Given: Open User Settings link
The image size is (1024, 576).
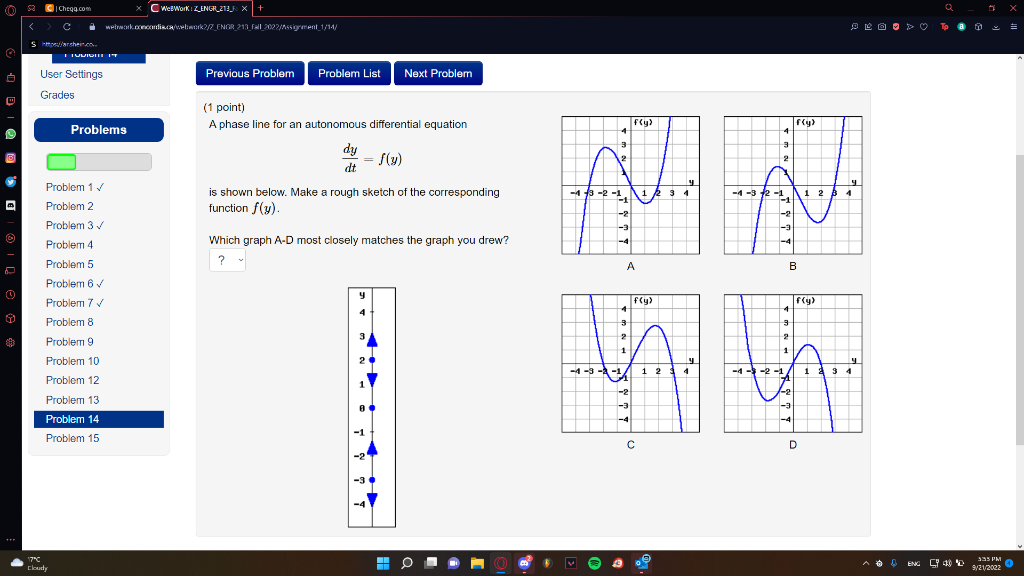Looking at the screenshot, I should pos(71,74).
